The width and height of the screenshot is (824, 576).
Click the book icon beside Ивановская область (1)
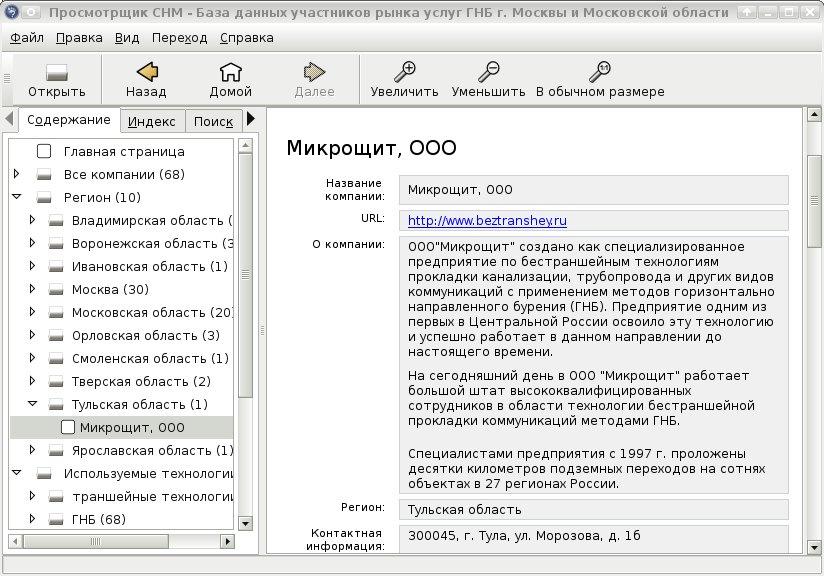[x=56, y=266]
